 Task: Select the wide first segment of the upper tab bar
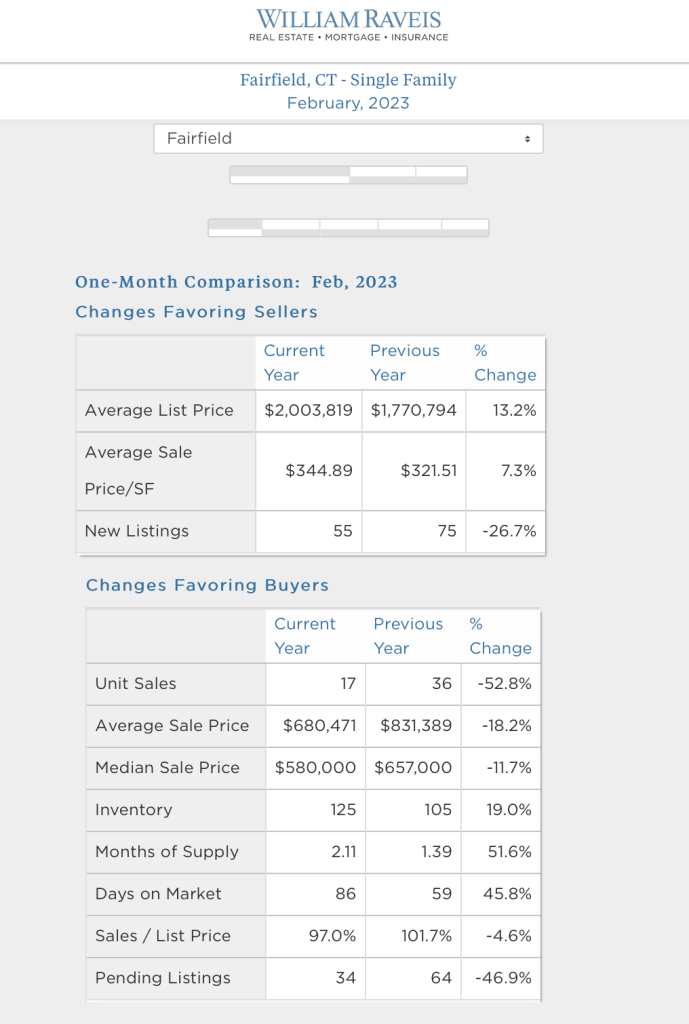(x=289, y=173)
